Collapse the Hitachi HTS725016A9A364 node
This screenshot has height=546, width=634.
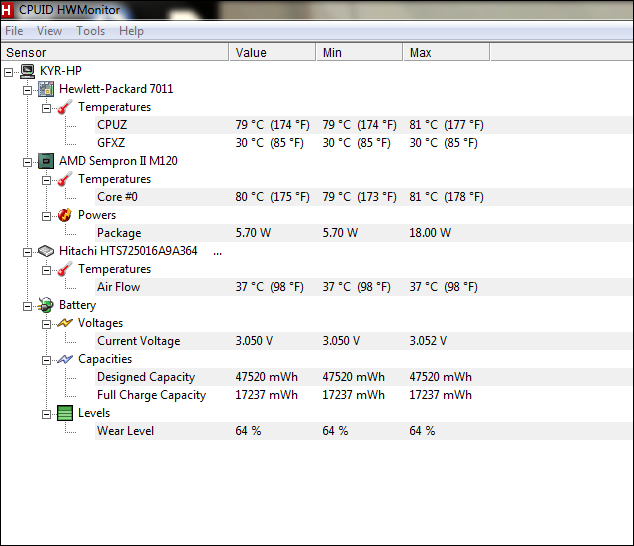[27, 252]
